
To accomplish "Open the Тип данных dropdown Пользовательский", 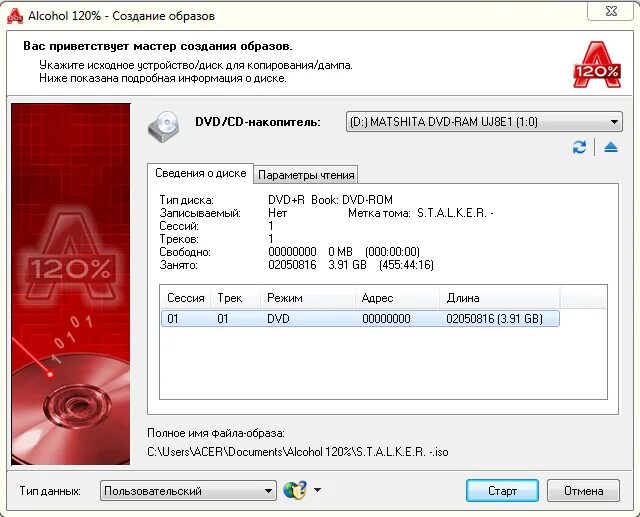I will pos(188,490).
